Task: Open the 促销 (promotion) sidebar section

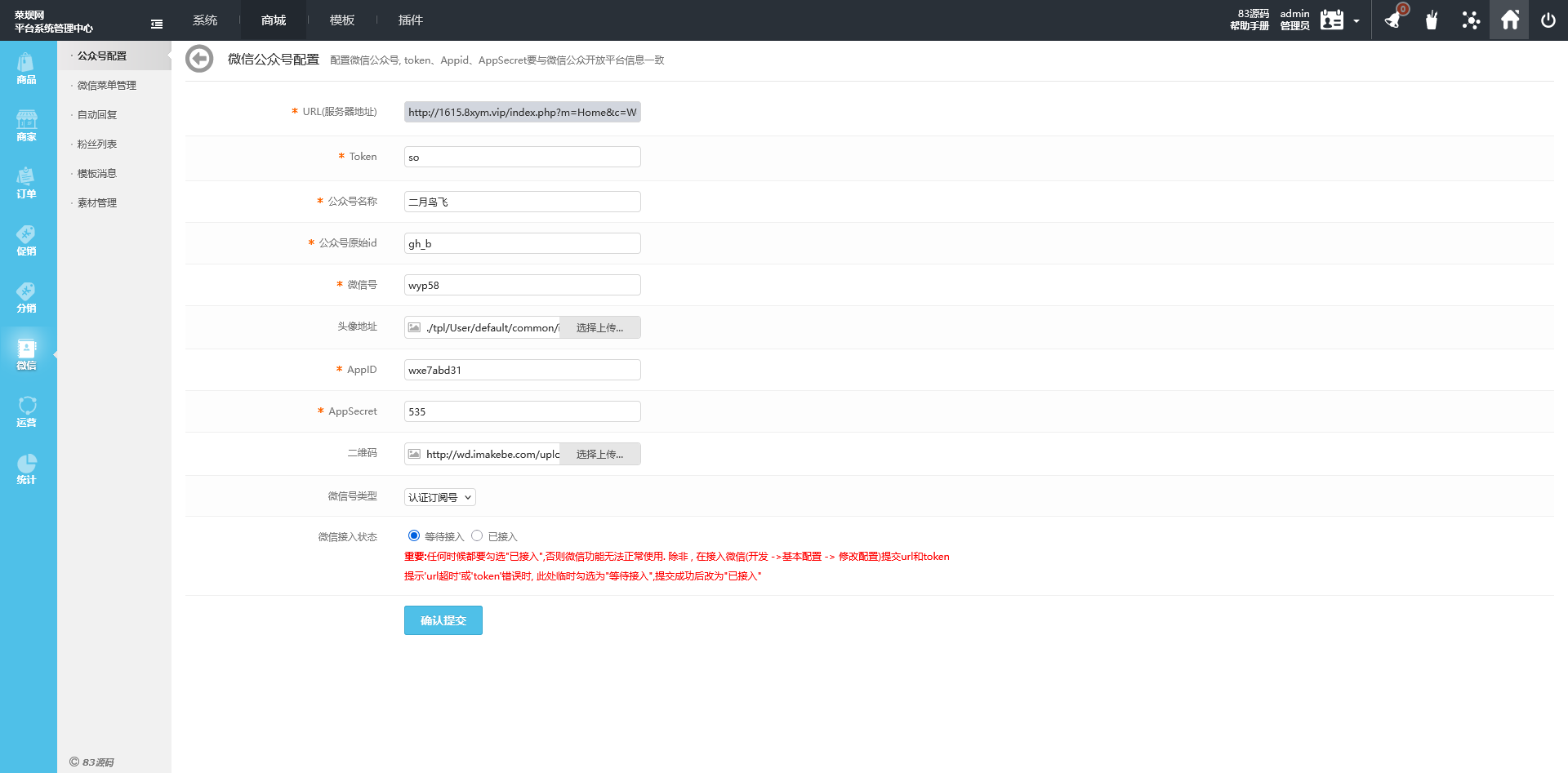Action: tap(26, 240)
